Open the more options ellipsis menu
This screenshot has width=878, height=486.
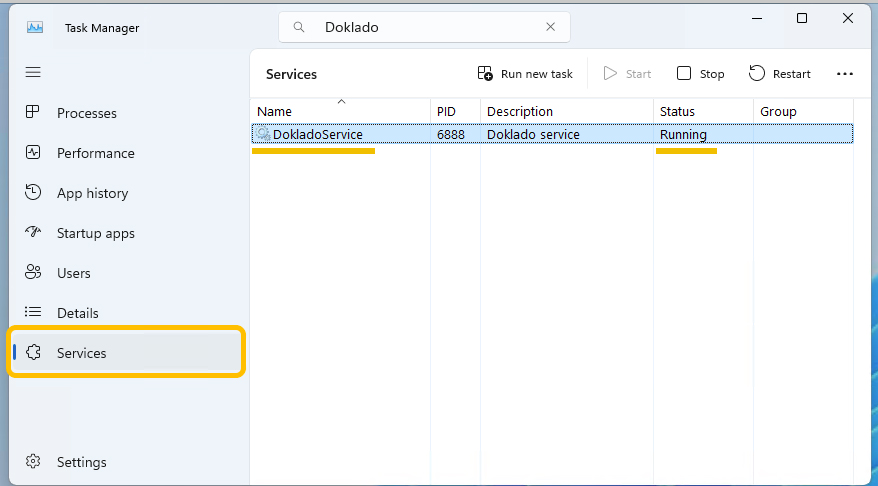pos(844,73)
